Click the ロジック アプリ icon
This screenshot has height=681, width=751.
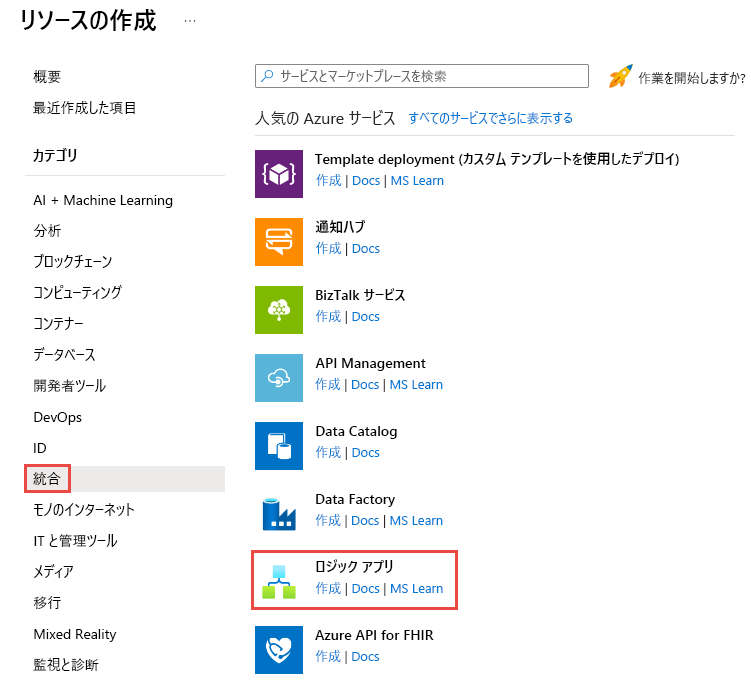coord(279,582)
